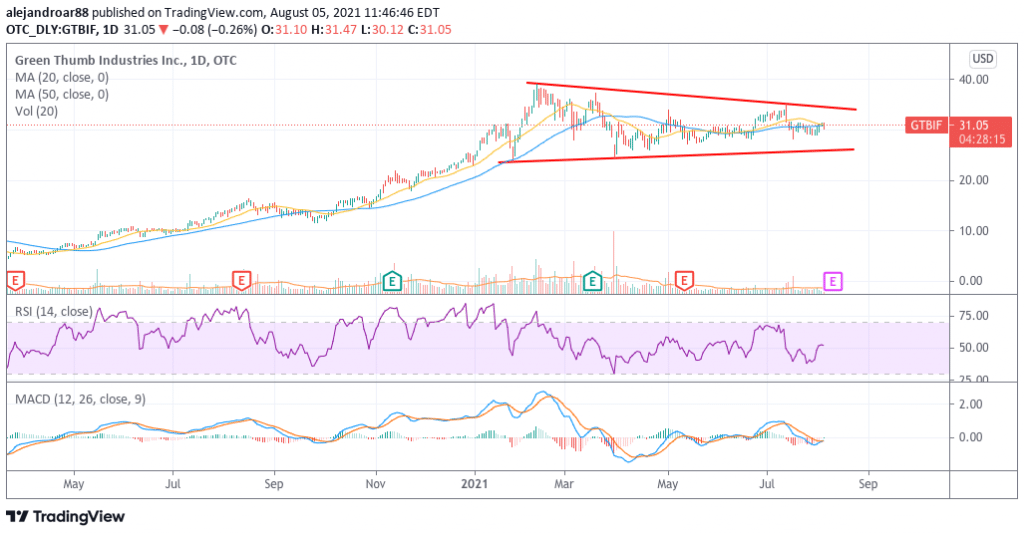Screen dimensions: 1024x535
Task: Select the MA (20, close, 0) indicator legend
Action: click(x=62, y=77)
